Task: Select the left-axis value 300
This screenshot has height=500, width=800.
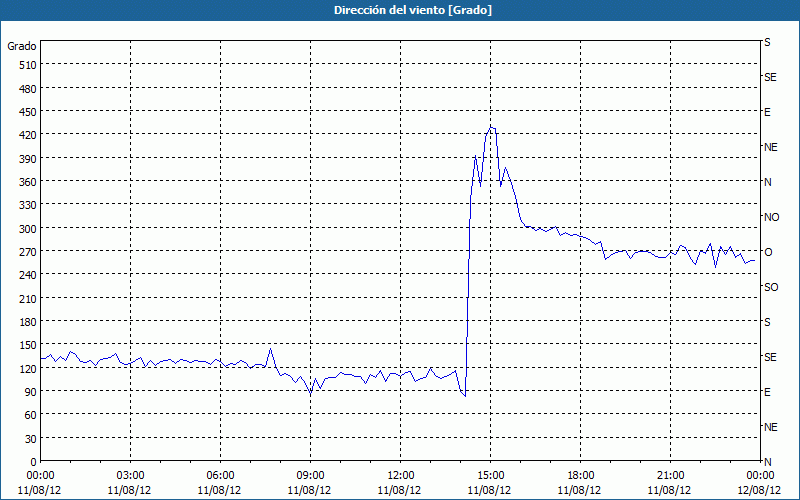Action: tap(28, 229)
